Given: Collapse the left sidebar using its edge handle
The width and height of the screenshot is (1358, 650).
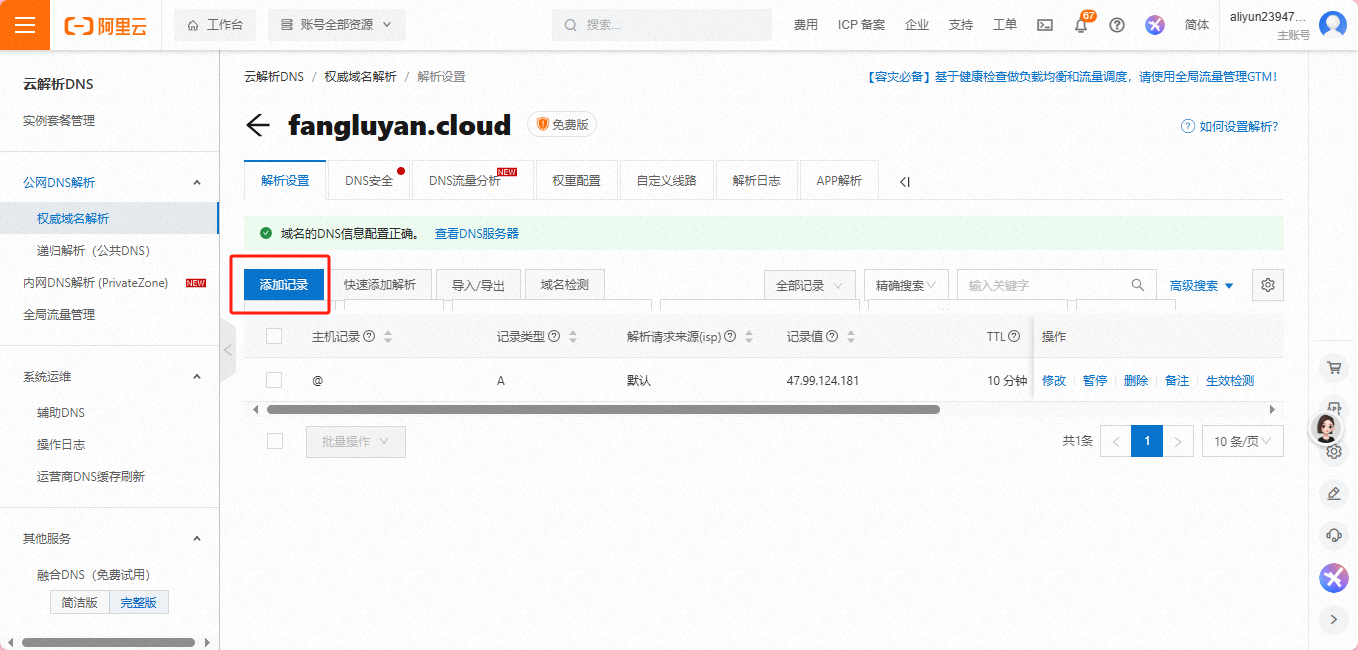Looking at the screenshot, I should coord(227,350).
